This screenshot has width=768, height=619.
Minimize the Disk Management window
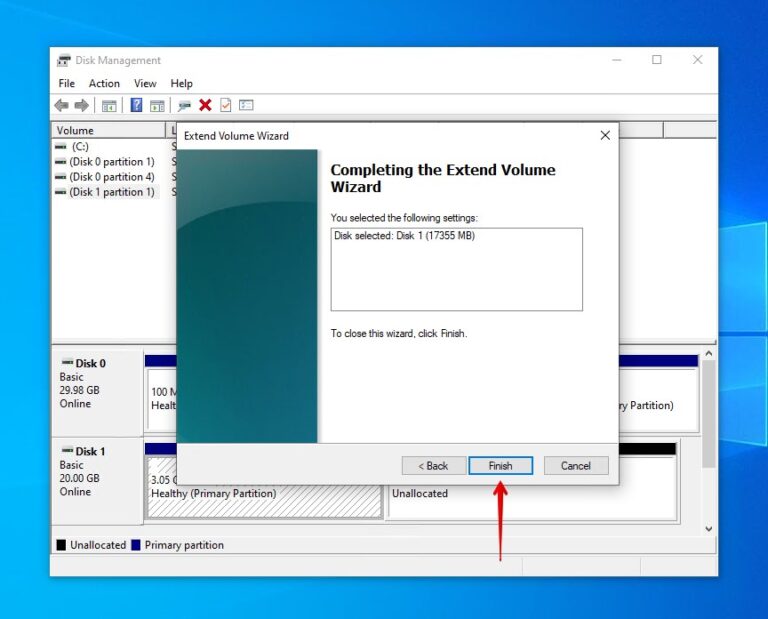click(x=617, y=60)
